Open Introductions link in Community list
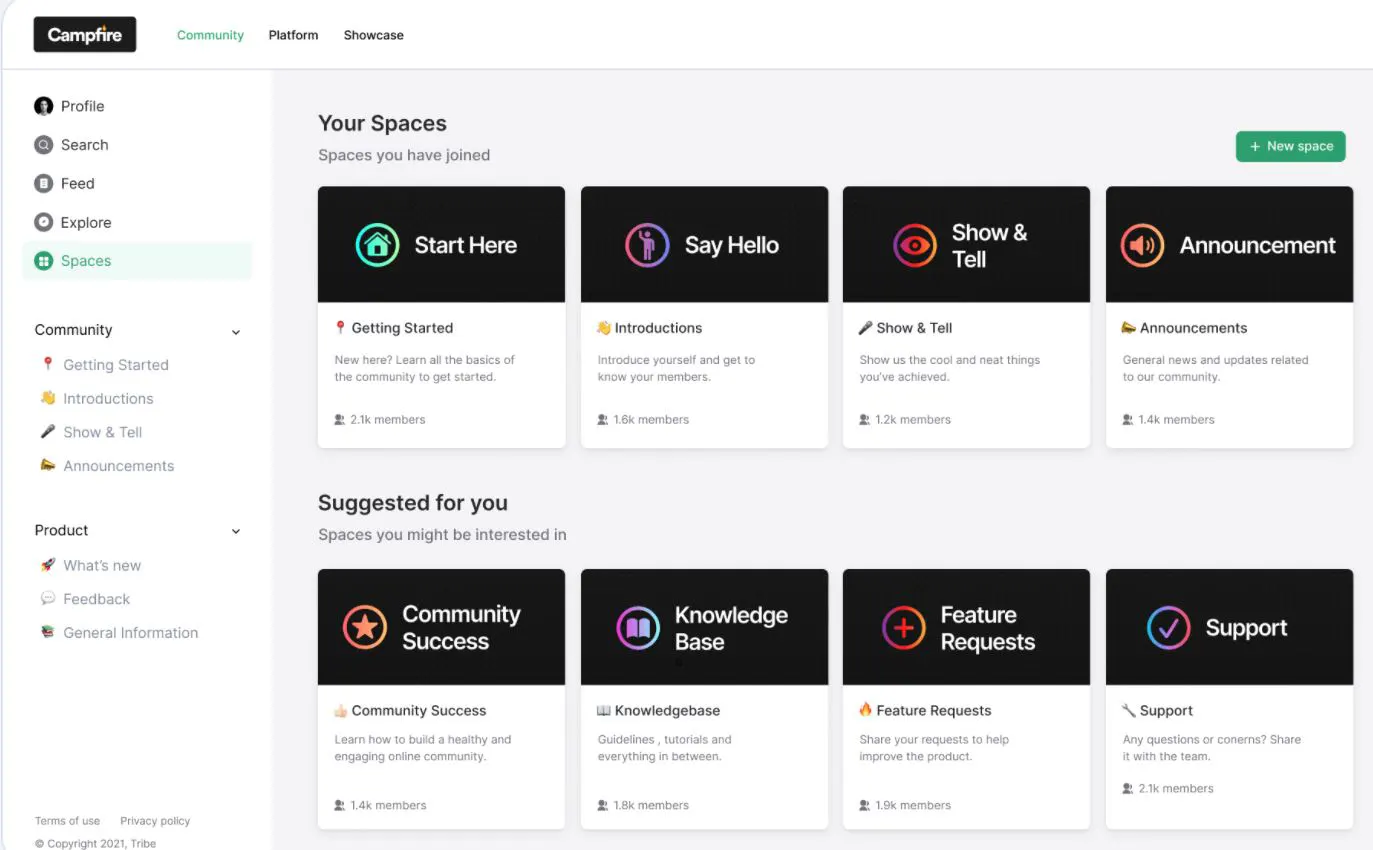The image size is (1373, 850). click(108, 398)
